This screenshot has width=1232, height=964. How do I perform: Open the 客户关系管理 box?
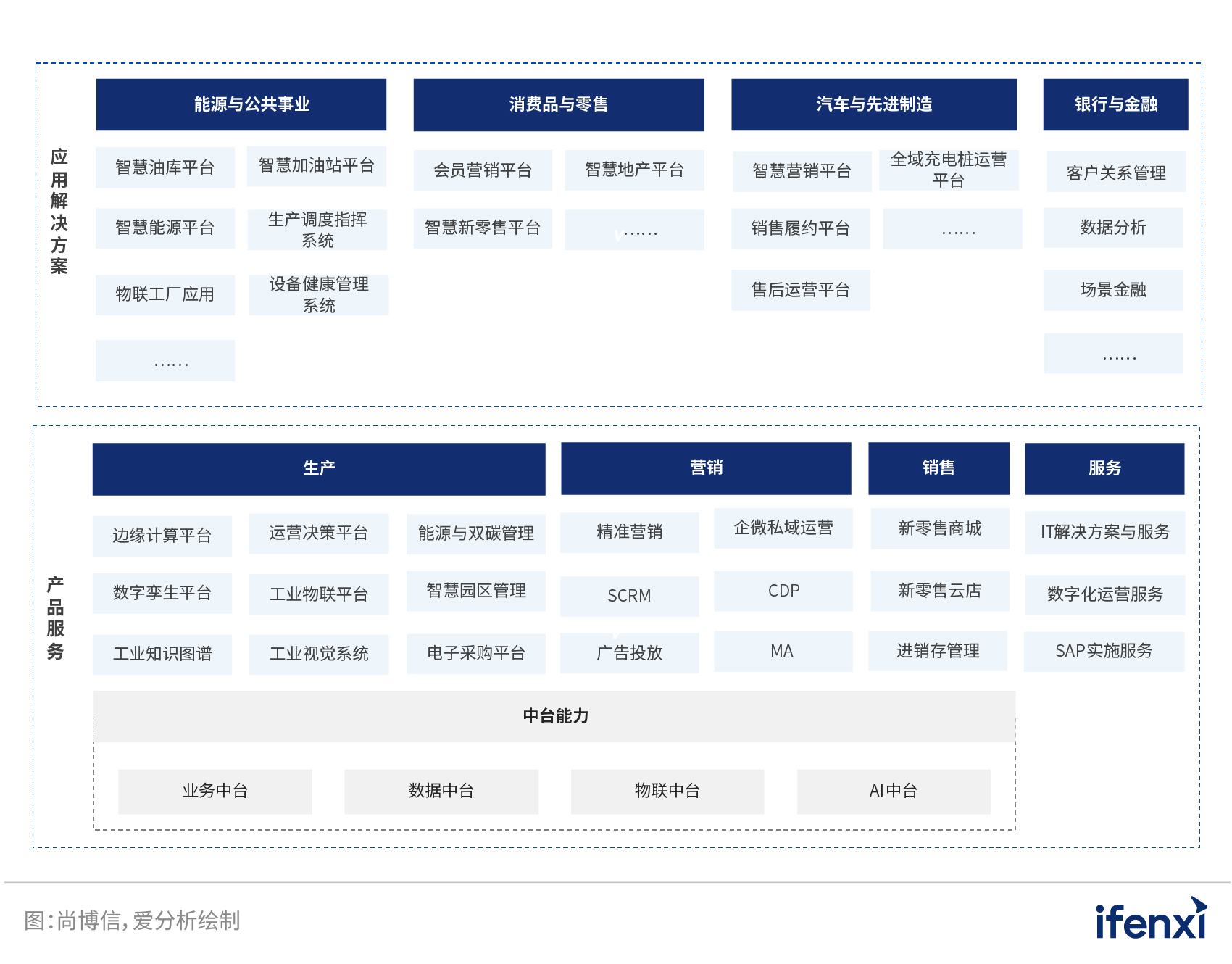[1116, 173]
